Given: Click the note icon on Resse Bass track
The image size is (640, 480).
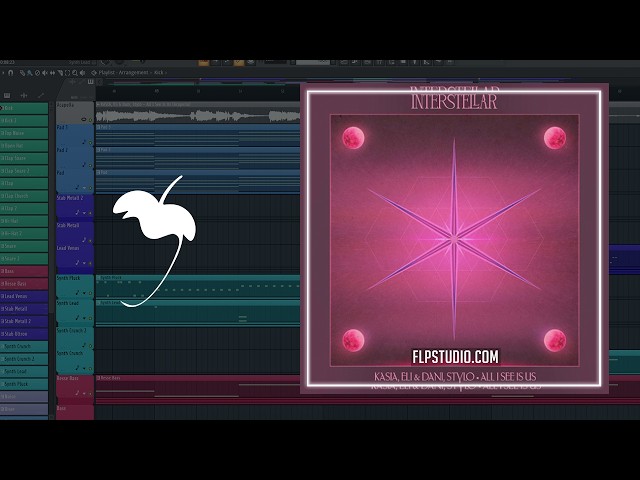Looking at the screenshot, I should coord(78,393).
